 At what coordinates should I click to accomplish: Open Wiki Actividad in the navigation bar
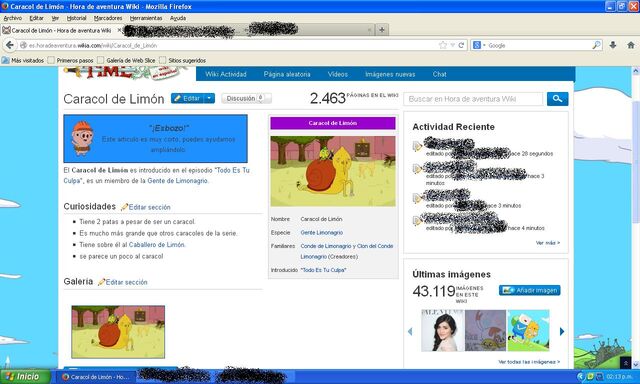coord(226,74)
